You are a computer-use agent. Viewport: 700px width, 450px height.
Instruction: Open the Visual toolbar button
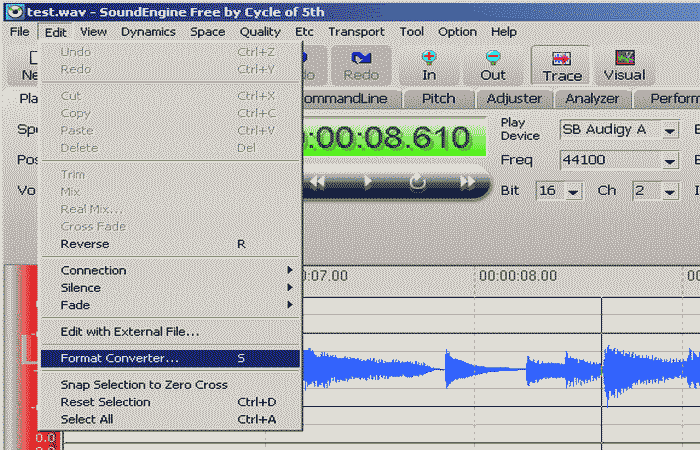624,65
